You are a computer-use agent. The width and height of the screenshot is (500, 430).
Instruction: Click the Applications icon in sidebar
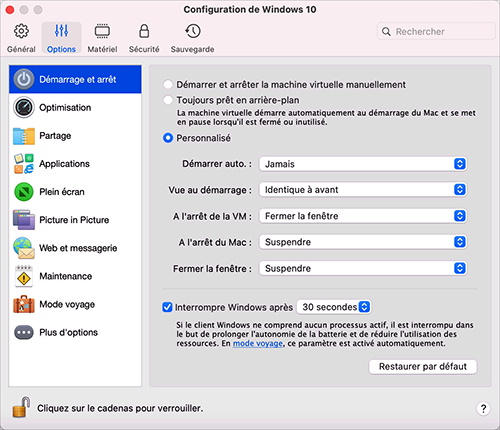[24, 164]
